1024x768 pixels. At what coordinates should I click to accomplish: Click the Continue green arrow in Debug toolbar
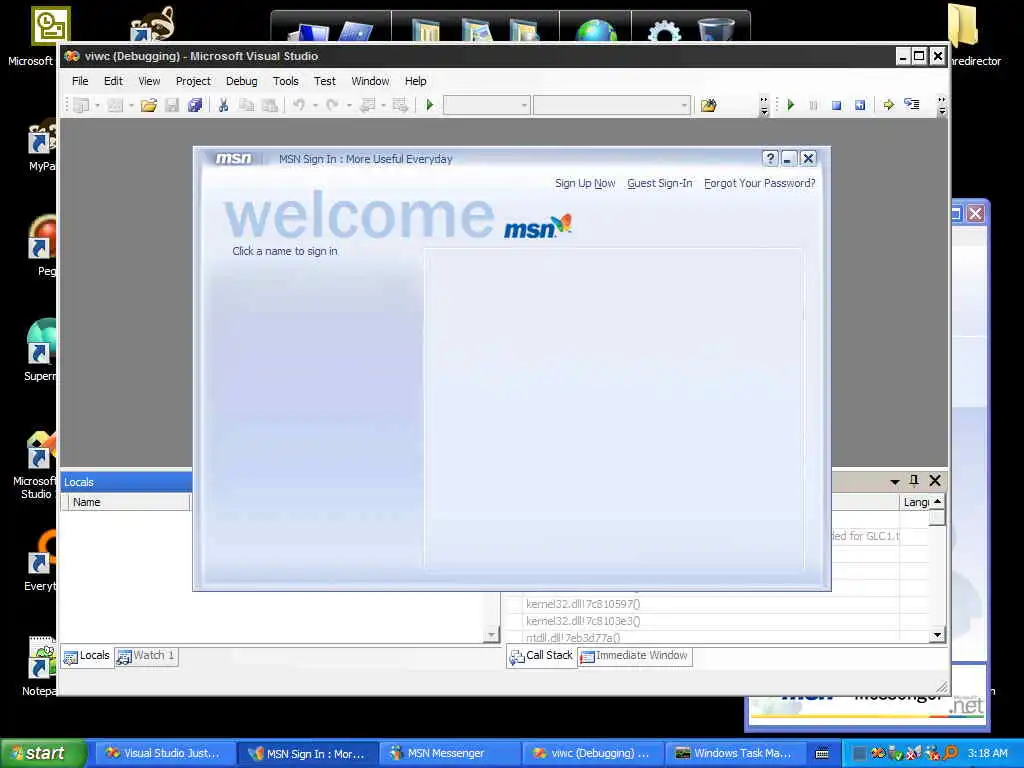coord(791,105)
